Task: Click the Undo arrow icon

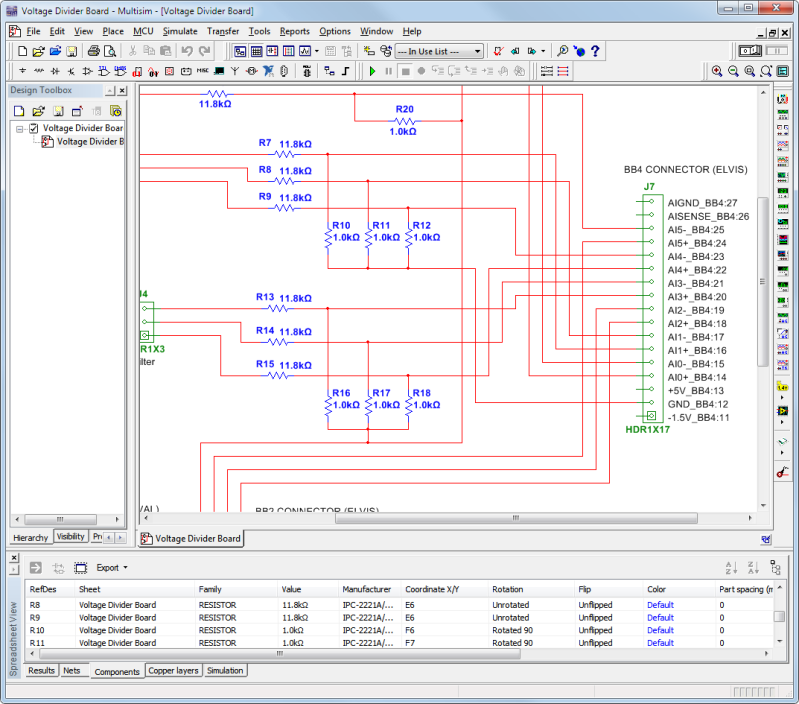Action: pyautogui.click(x=187, y=51)
